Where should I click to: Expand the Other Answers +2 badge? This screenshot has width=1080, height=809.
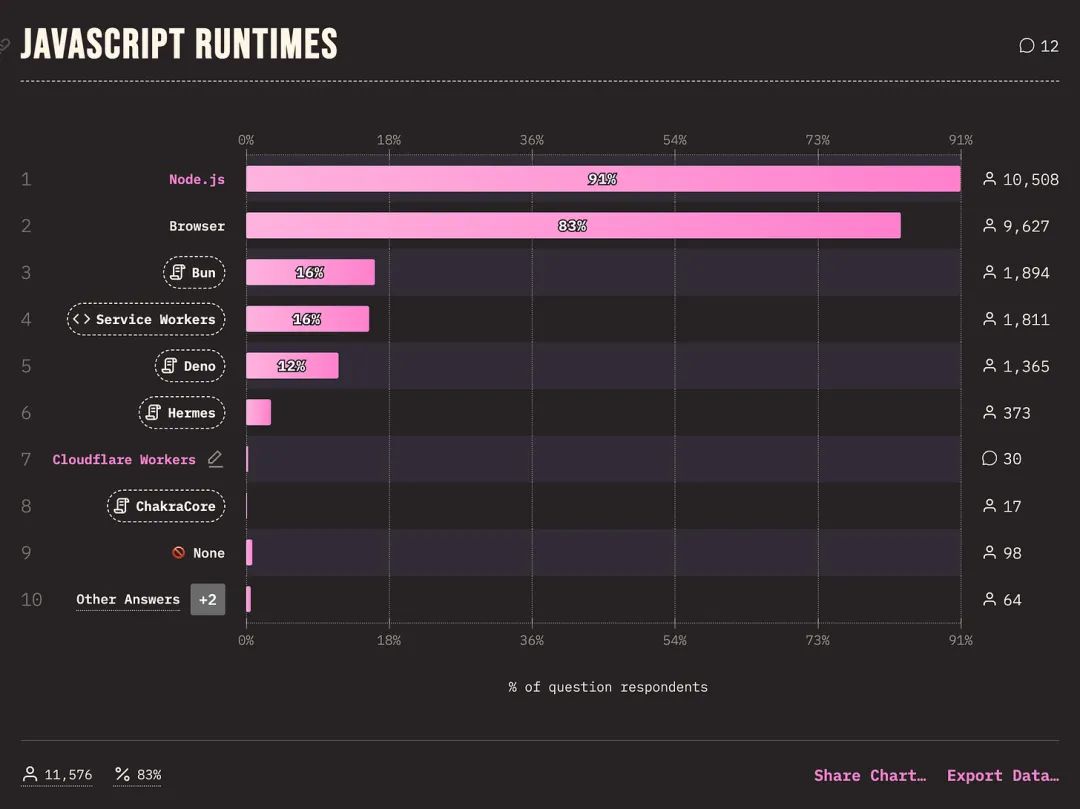[208, 600]
